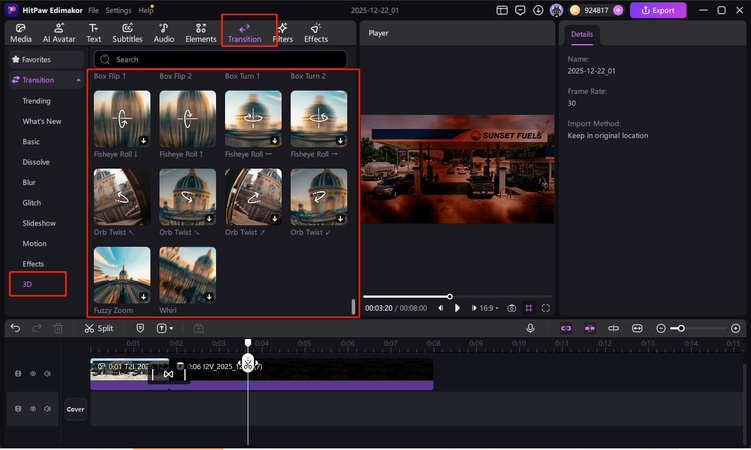Open the 16:9 aspect ratio dropdown

(x=489, y=308)
